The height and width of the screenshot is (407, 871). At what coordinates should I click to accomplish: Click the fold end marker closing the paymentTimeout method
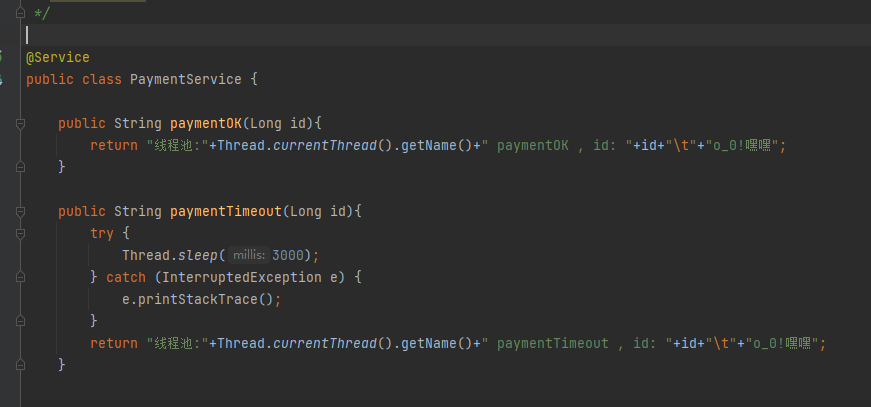pos(20,365)
